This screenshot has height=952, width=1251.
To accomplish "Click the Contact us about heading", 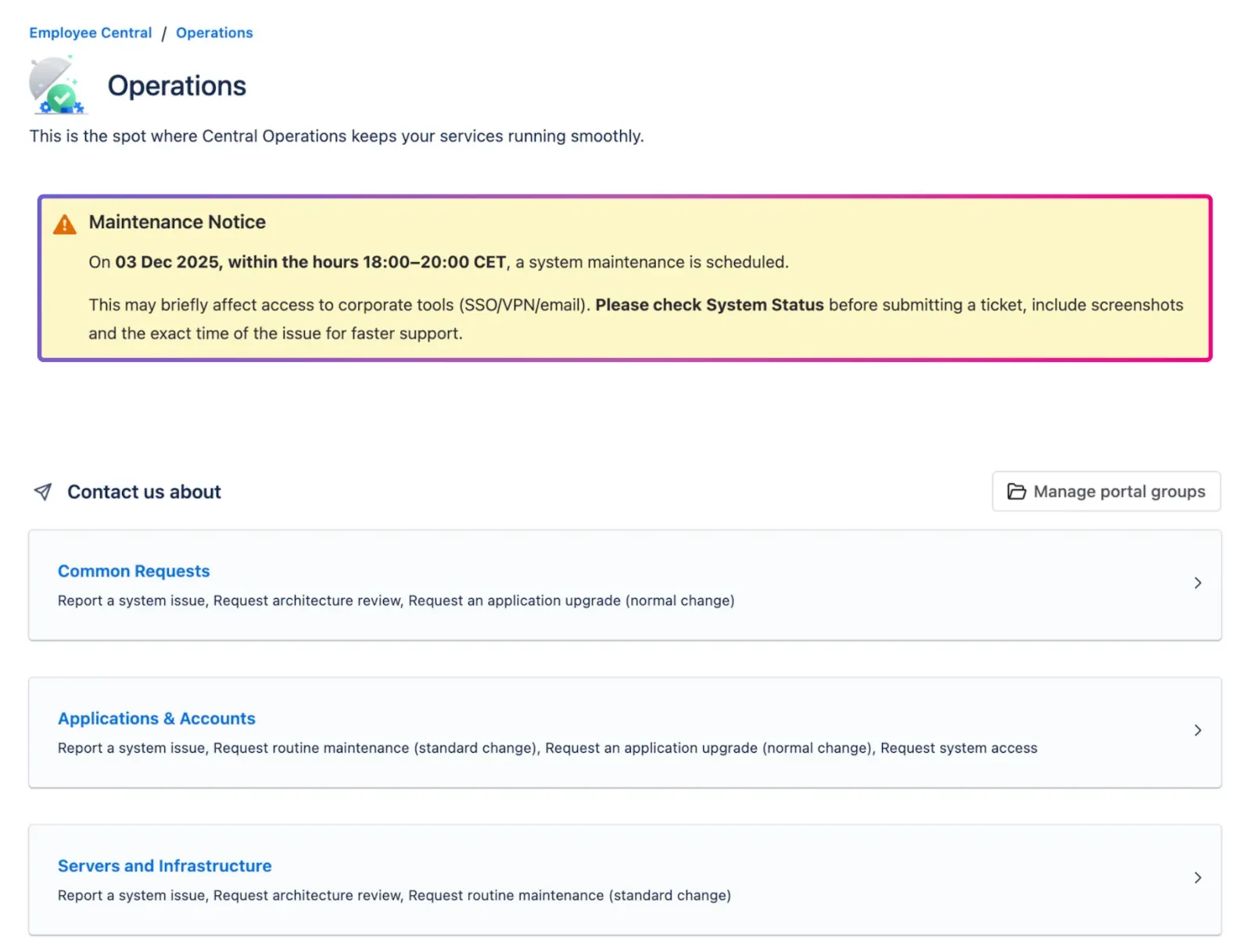I will 144,492.
